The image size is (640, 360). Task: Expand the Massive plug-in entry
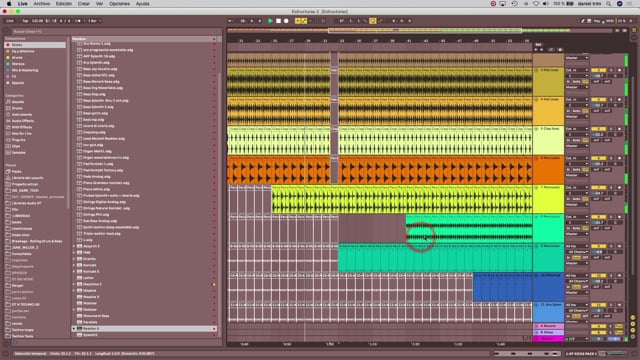[74, 291]
